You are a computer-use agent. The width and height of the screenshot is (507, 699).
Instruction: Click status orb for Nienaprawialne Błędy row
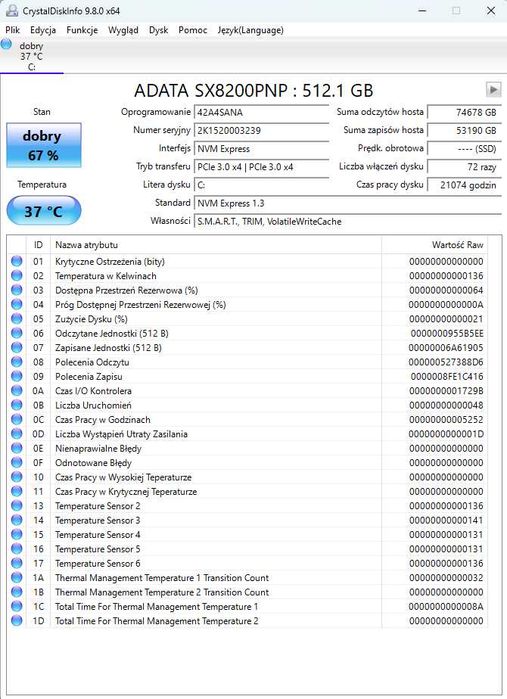click(x=16, y=448)
